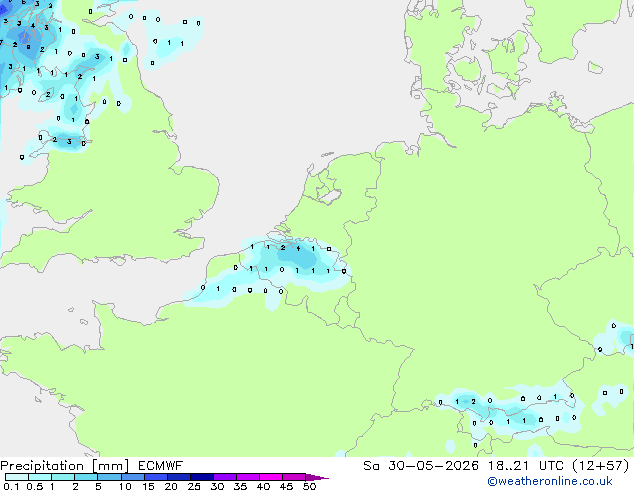Click the legend scale label '10'
This screenshot has height=490, width=634.
125,486
